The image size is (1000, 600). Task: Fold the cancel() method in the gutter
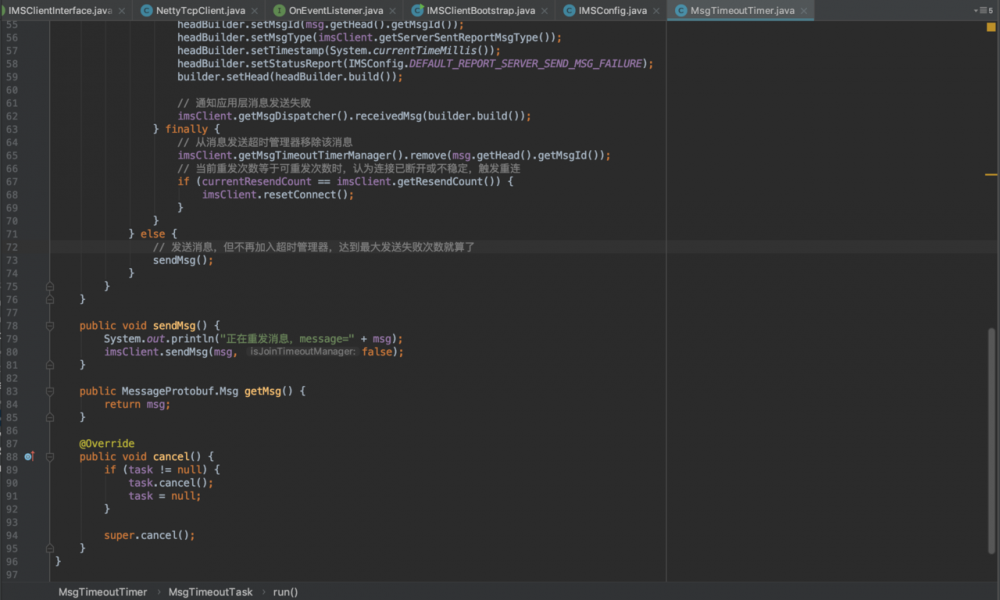tap(49, 456)
